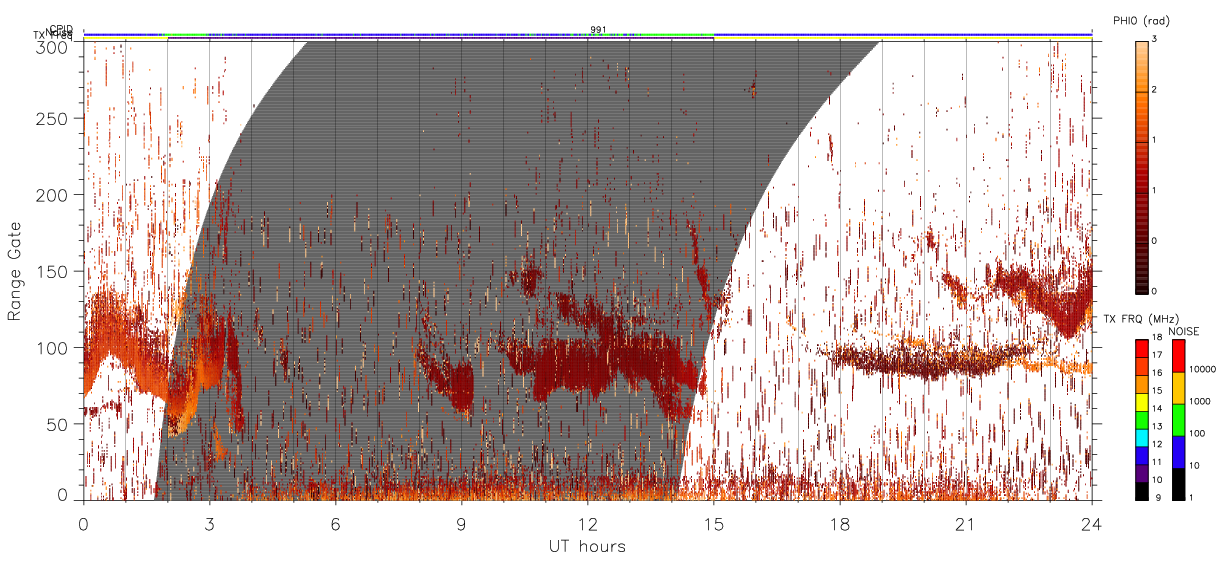1228x567 pixels.
Task: Click the yellow swatch in NOISE legend
Action: point(1179,388)
